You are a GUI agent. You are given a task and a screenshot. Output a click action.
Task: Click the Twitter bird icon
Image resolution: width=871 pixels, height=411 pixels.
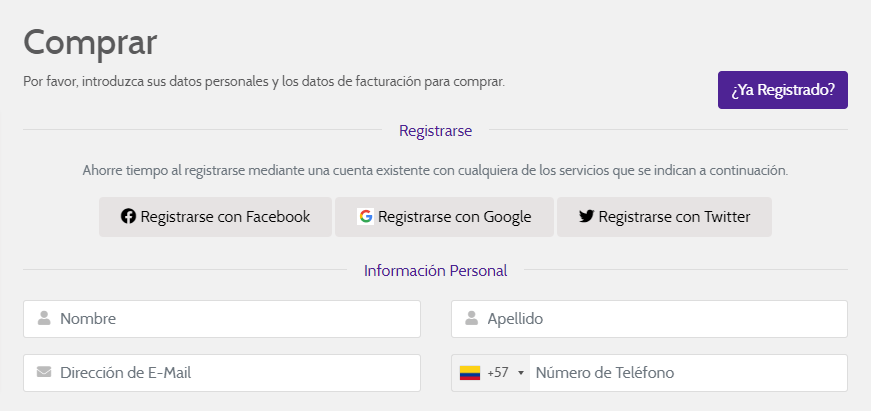pyautogui.click(x=587, y=216)
